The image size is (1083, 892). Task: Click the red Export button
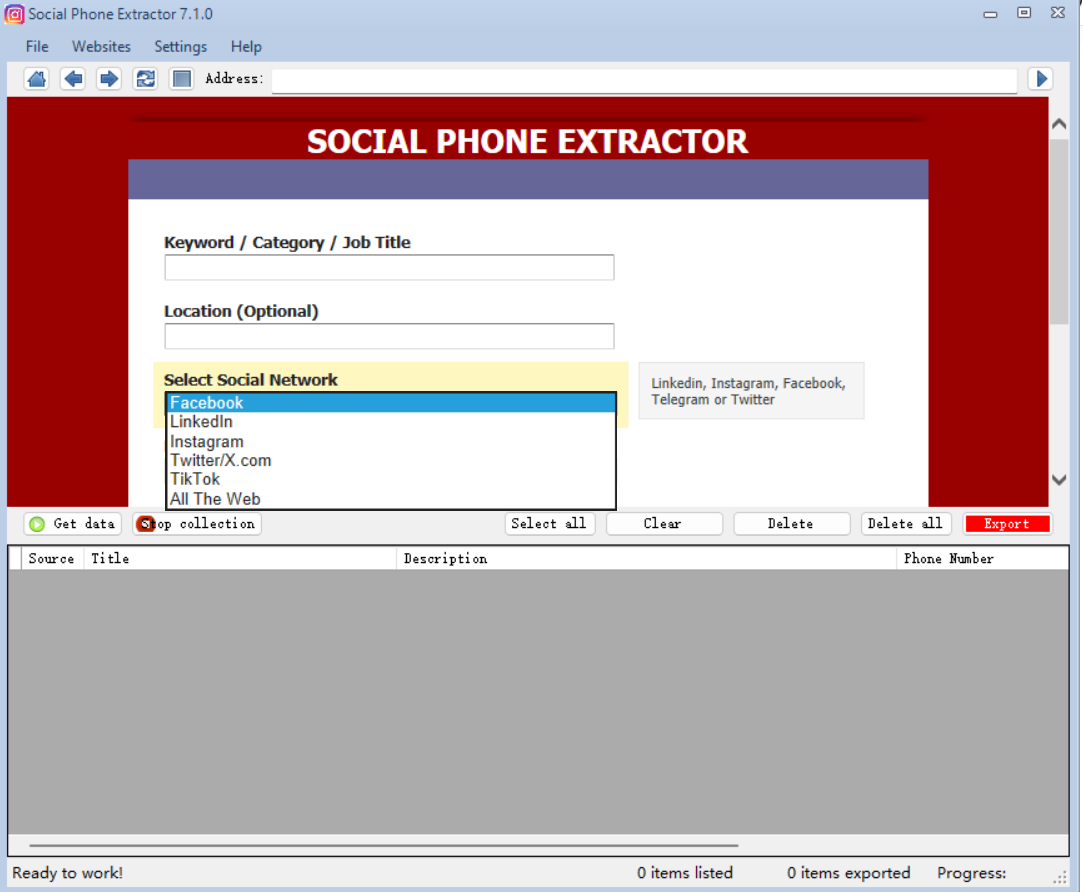click(x=1007, y=524)
